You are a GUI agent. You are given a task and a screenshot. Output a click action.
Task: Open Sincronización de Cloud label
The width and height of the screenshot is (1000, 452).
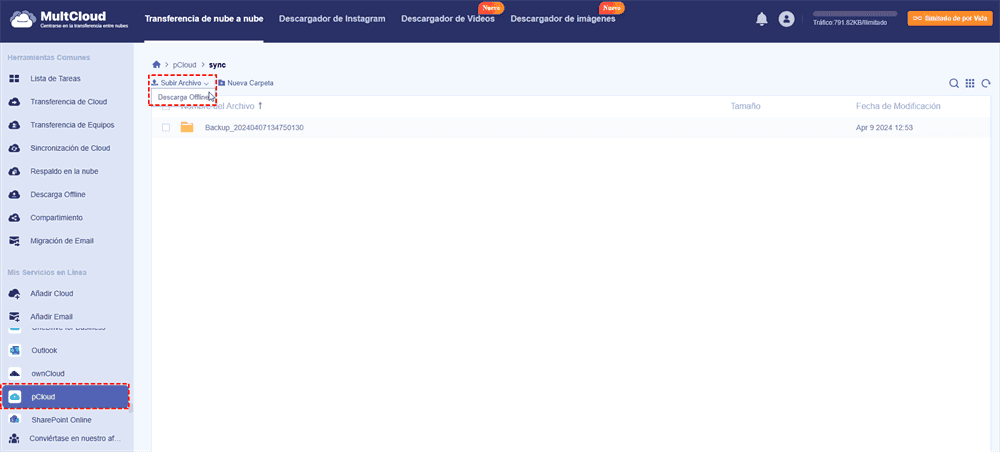point(70,148)
